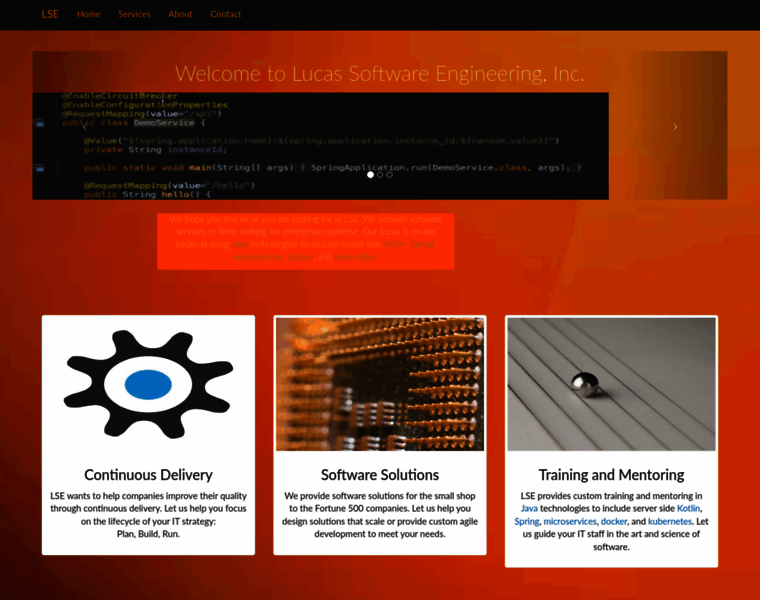Screen dimensions: 760x600
Task: Open the About page from navbar
Action: tap(180, 14)
